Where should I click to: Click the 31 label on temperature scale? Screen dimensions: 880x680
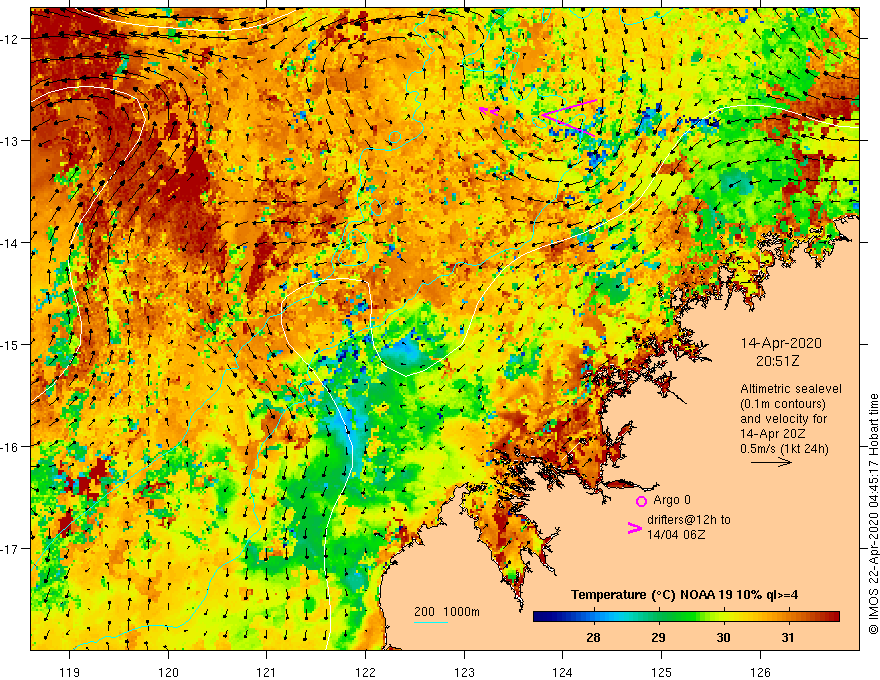pyautogui.click(x=788, y=637)
